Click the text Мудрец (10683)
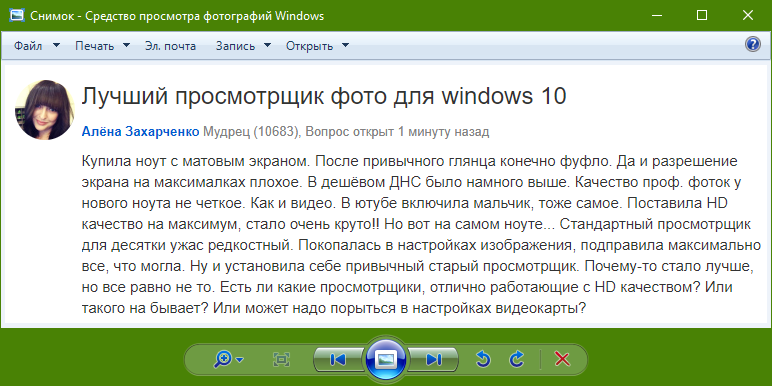The width and height of the screenshot is (772, 386). [x=252, y=132]
